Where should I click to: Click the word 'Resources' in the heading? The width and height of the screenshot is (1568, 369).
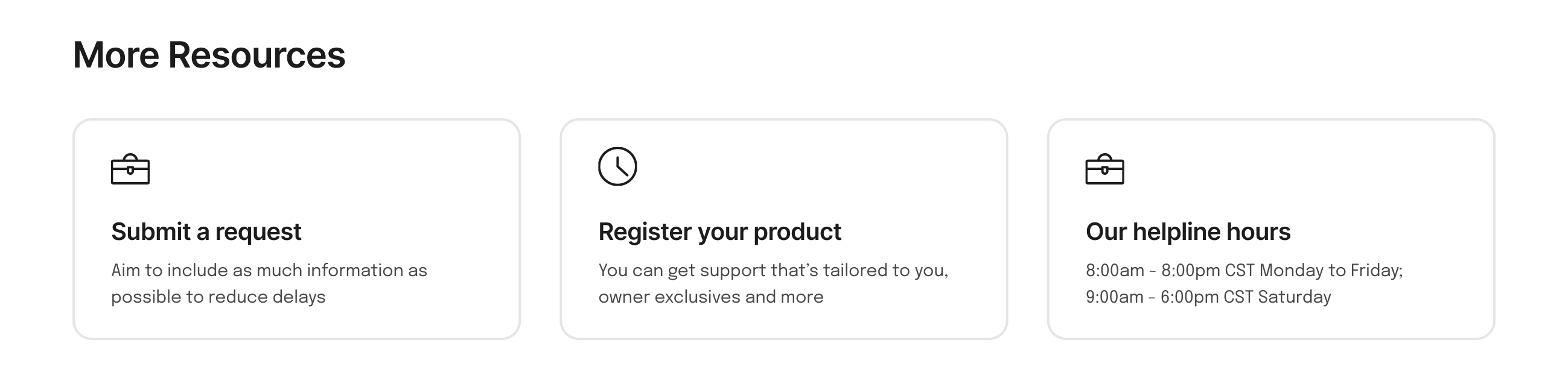point(257,55)
